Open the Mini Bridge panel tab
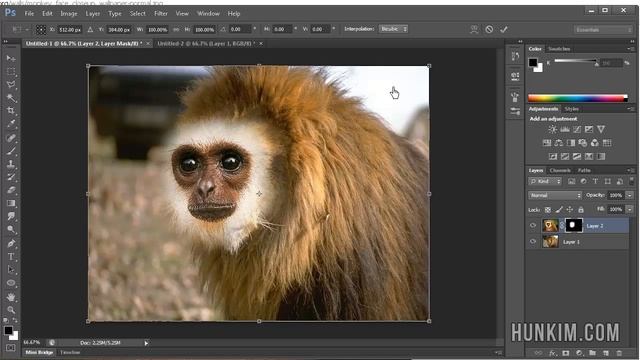640x360 pixels. [x=40, y=352]
